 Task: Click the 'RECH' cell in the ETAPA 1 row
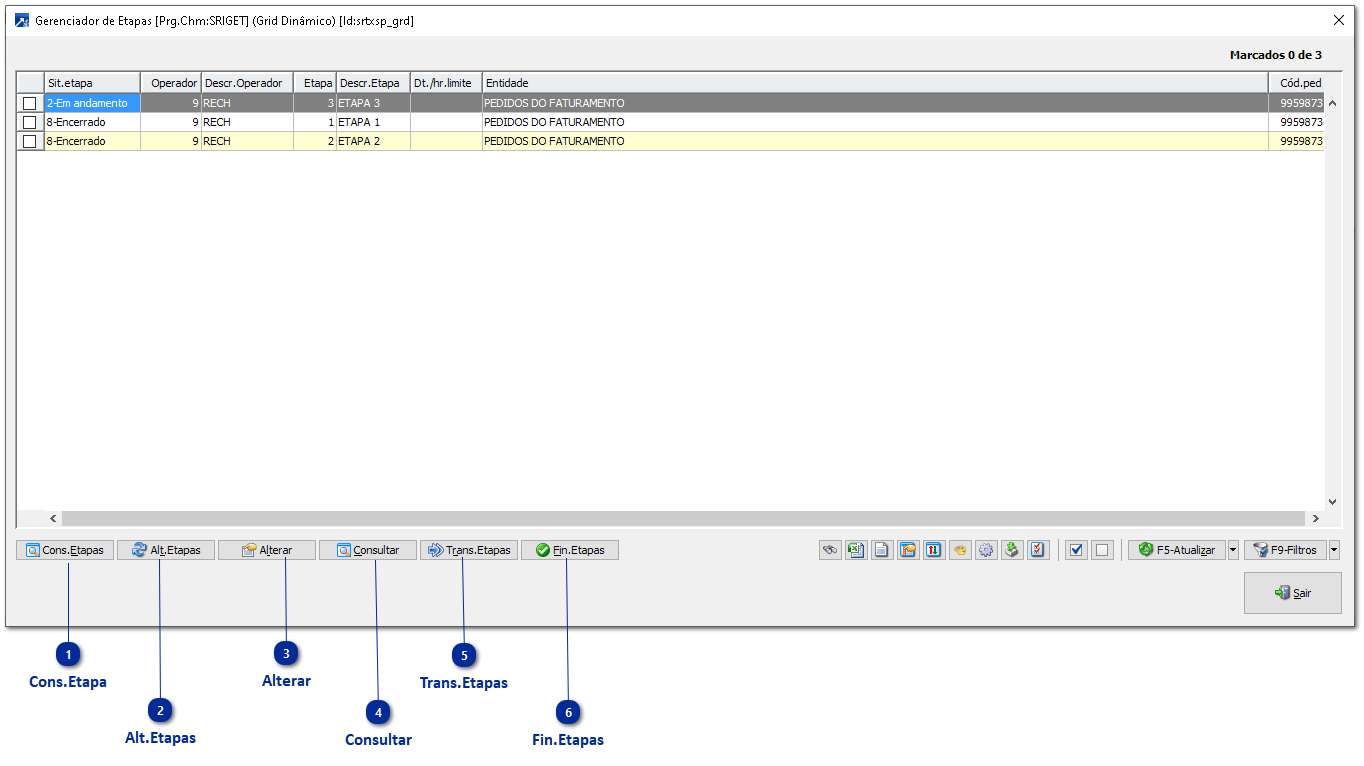coord(247,122)
